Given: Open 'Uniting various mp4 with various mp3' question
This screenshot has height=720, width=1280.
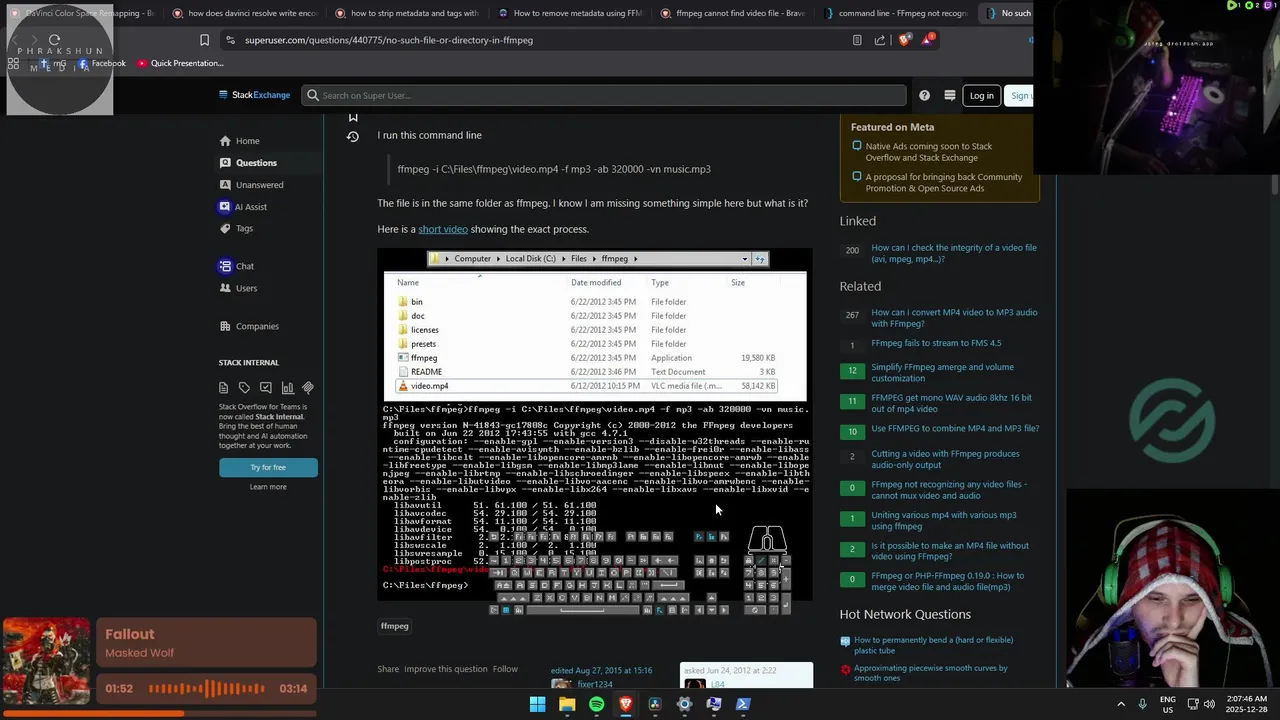Looking at the screenshot, I should [943, 521].
